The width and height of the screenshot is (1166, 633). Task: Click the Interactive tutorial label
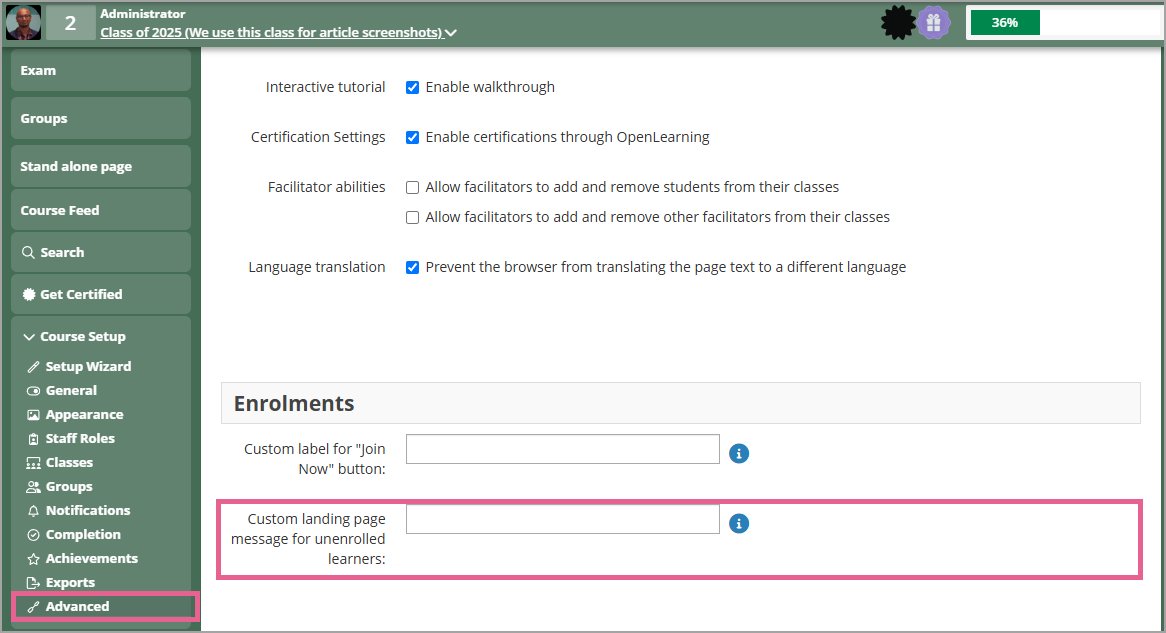(326, 87)
